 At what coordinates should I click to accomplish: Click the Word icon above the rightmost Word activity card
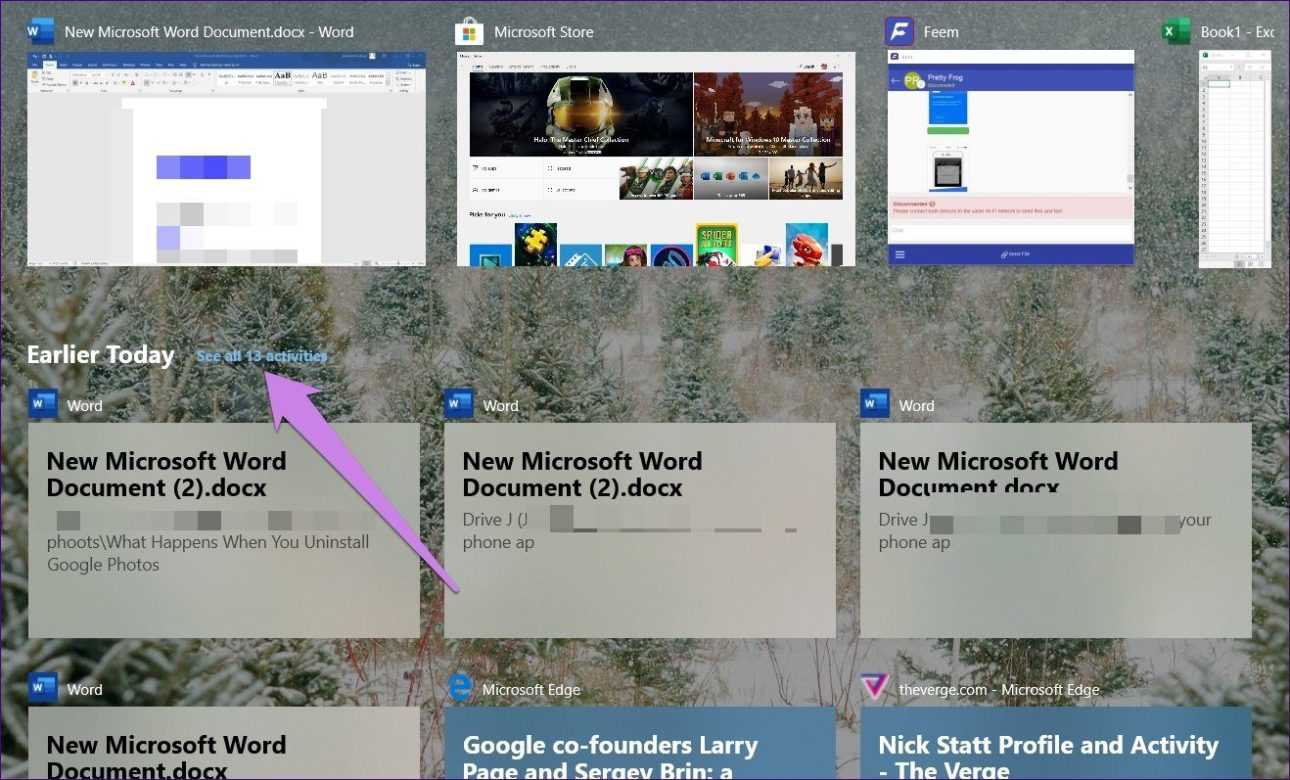coord(875,405)
